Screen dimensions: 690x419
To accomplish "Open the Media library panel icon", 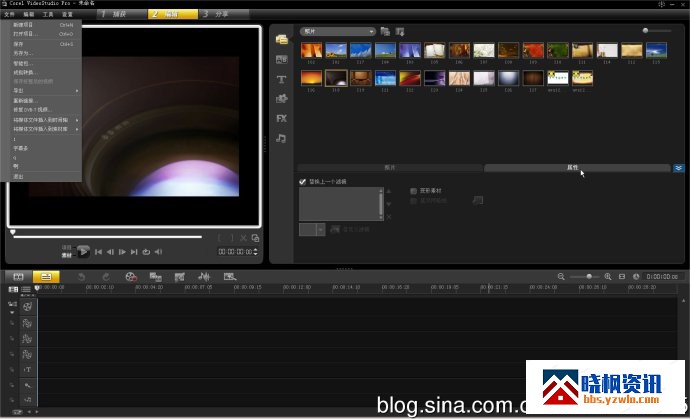I will [x=282, y=39].
